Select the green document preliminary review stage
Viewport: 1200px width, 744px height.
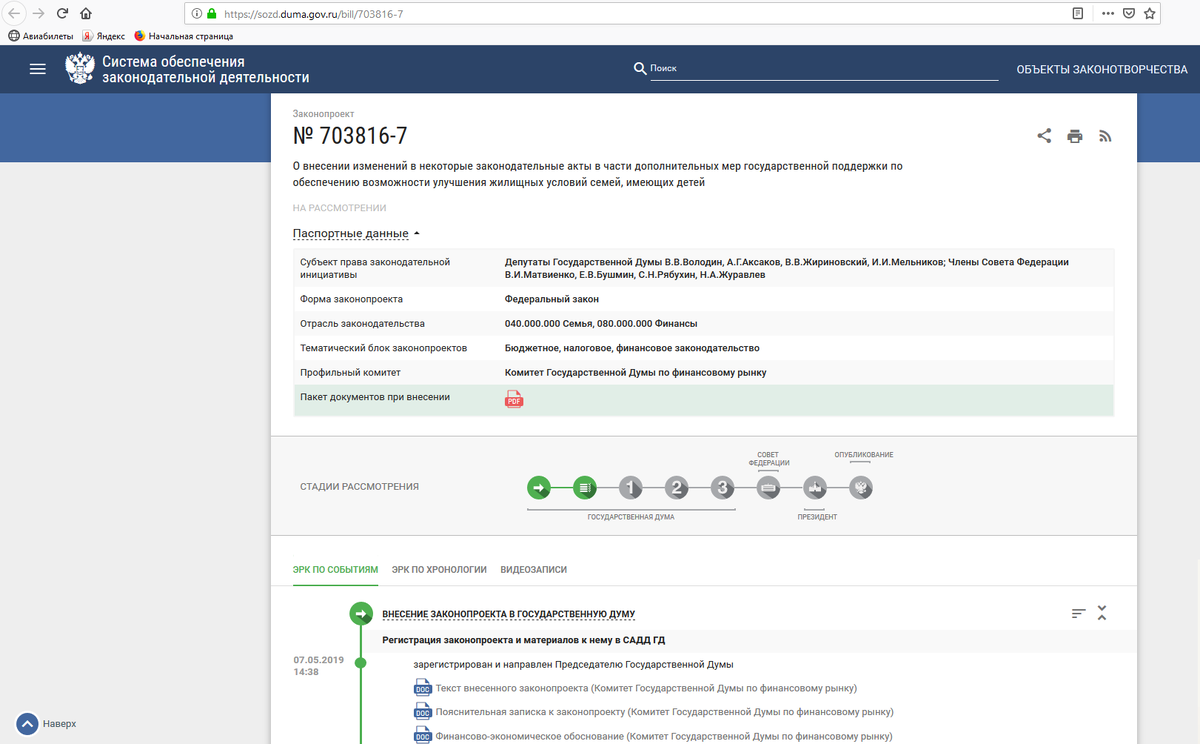[585, 488]
